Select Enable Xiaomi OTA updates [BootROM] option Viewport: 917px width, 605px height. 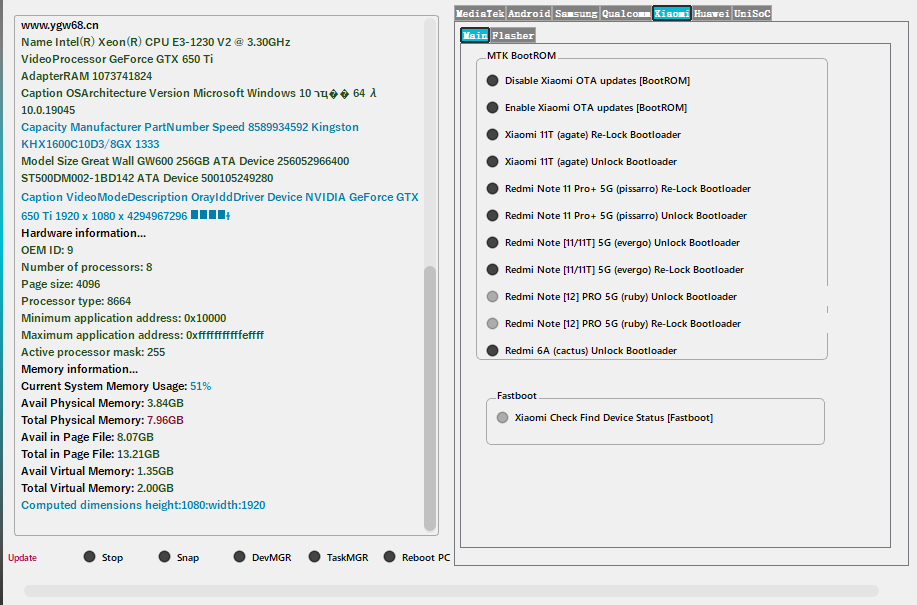point(587,108)
